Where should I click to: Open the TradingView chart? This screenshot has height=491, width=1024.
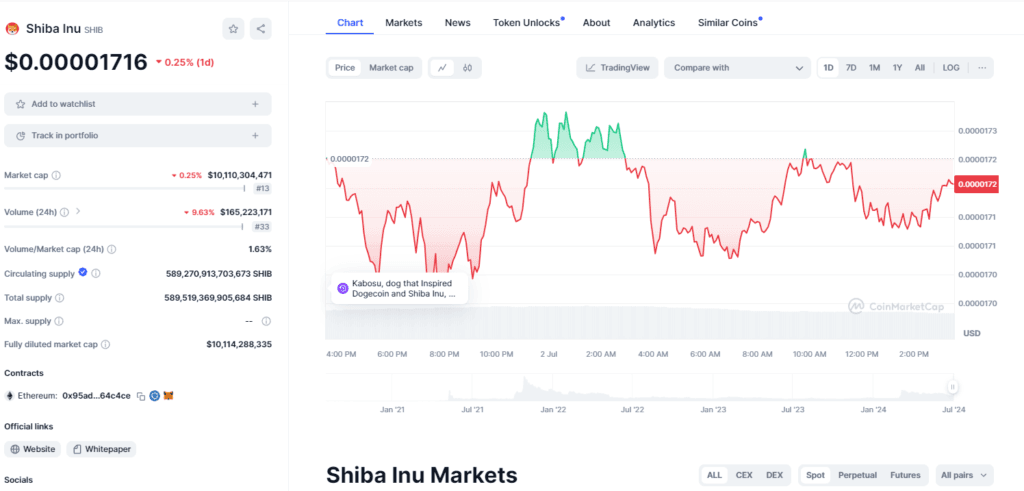pos(618,68)
